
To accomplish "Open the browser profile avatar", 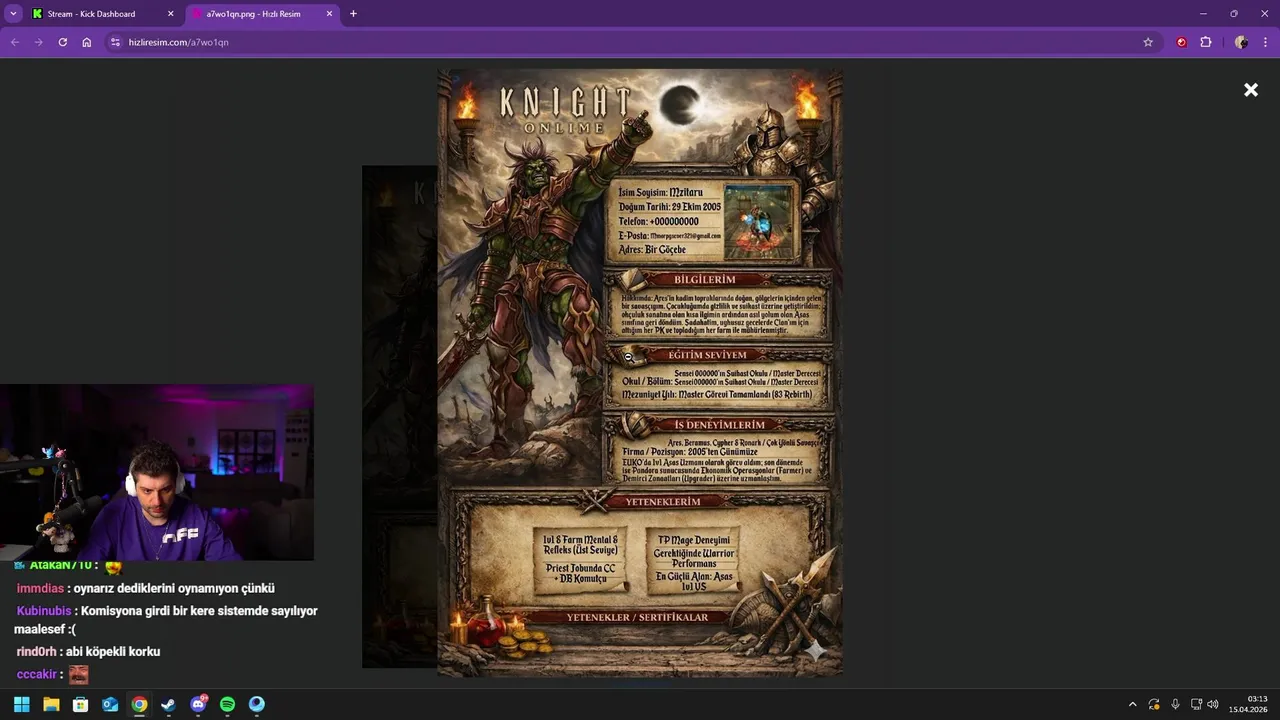I will coord(1241,42).
